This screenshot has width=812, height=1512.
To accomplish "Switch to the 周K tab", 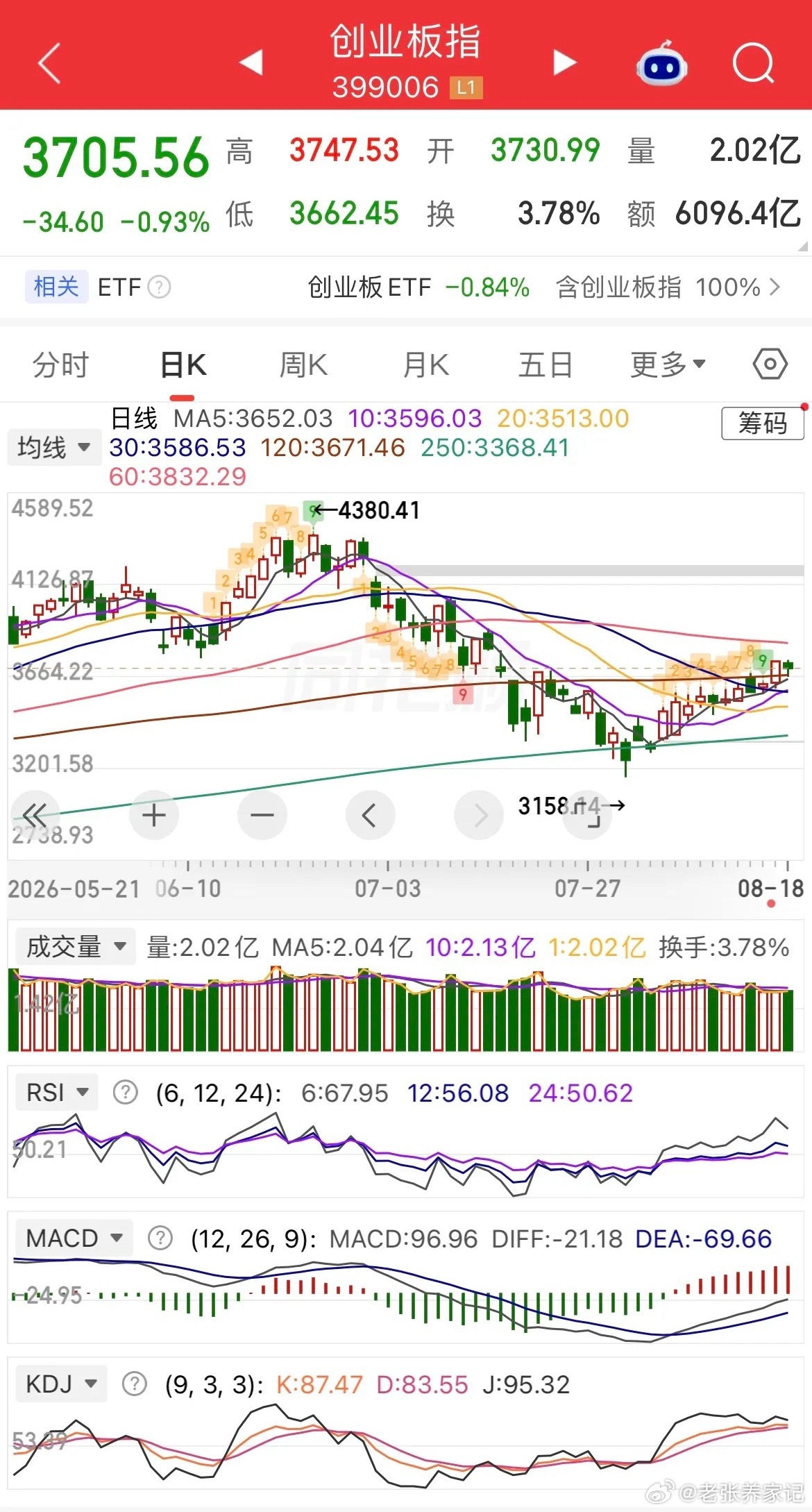I will click(x=303, y=364).
